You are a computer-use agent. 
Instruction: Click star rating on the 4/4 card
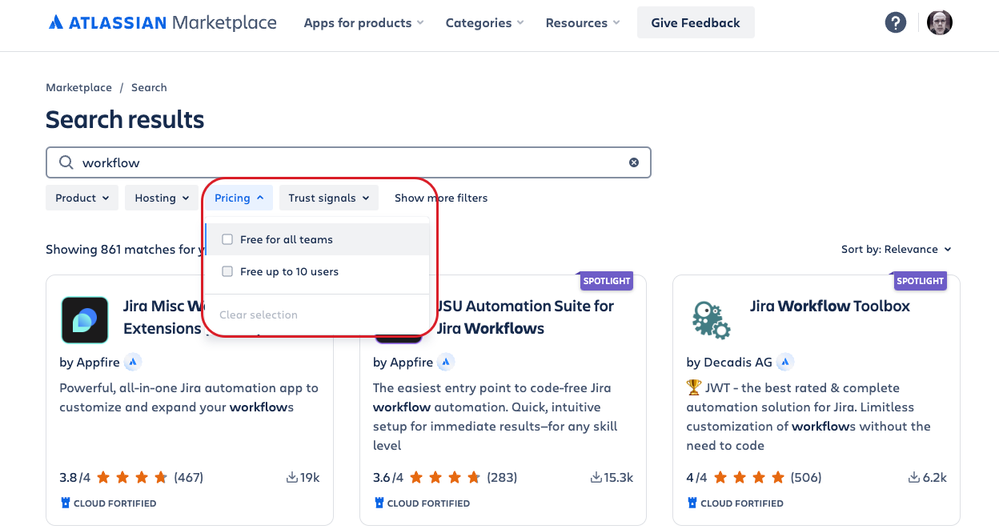tap(749, 477)
